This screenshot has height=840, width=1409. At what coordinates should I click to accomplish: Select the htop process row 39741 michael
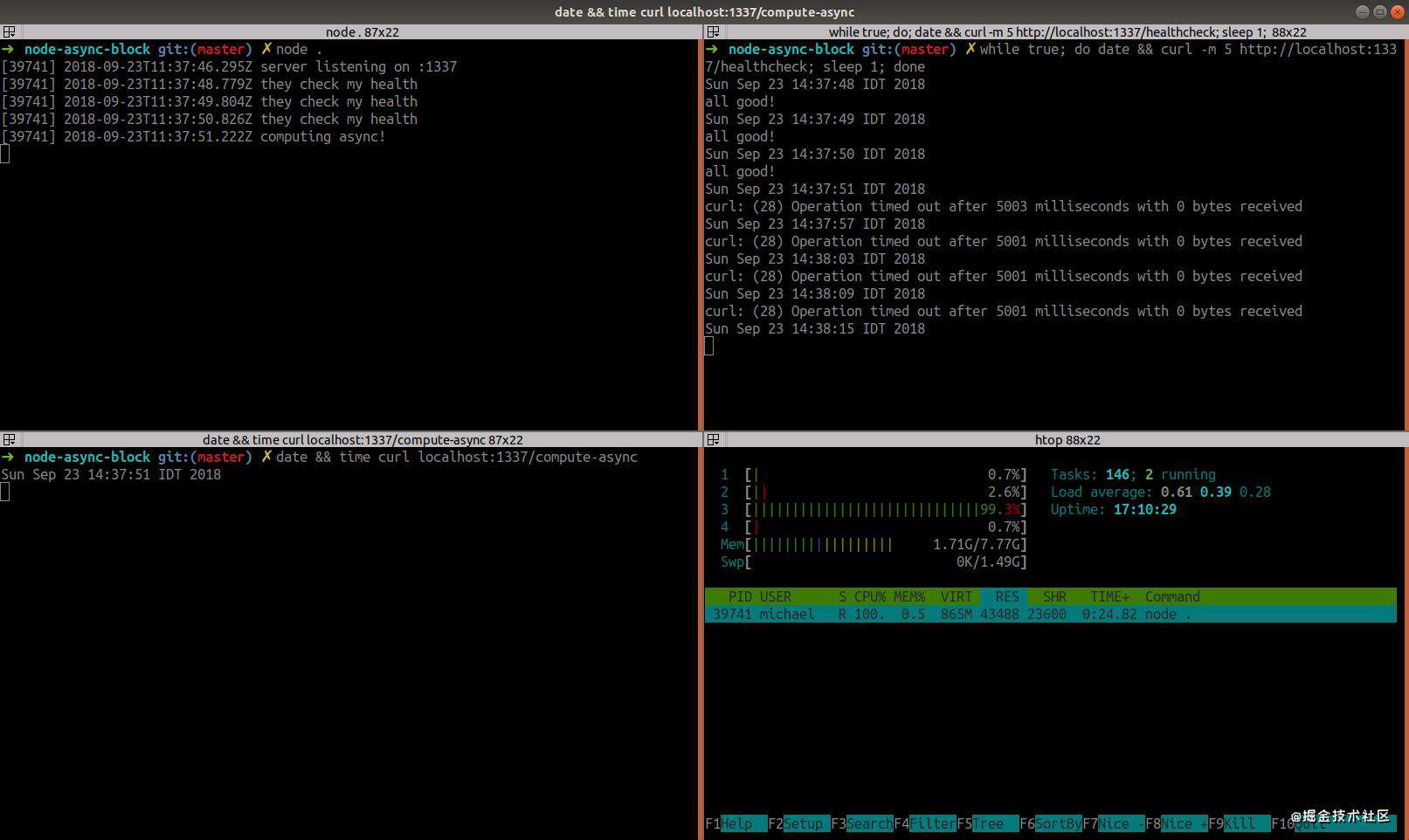(x=1051, y=614)
